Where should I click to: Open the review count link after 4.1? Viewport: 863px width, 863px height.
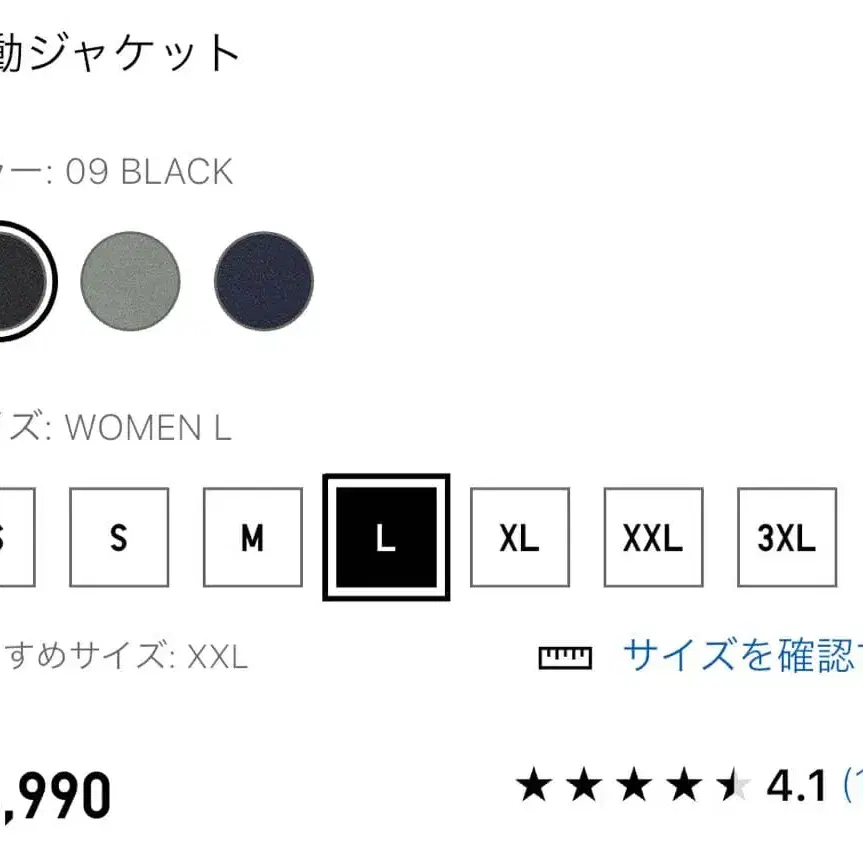tap(852, 786)
